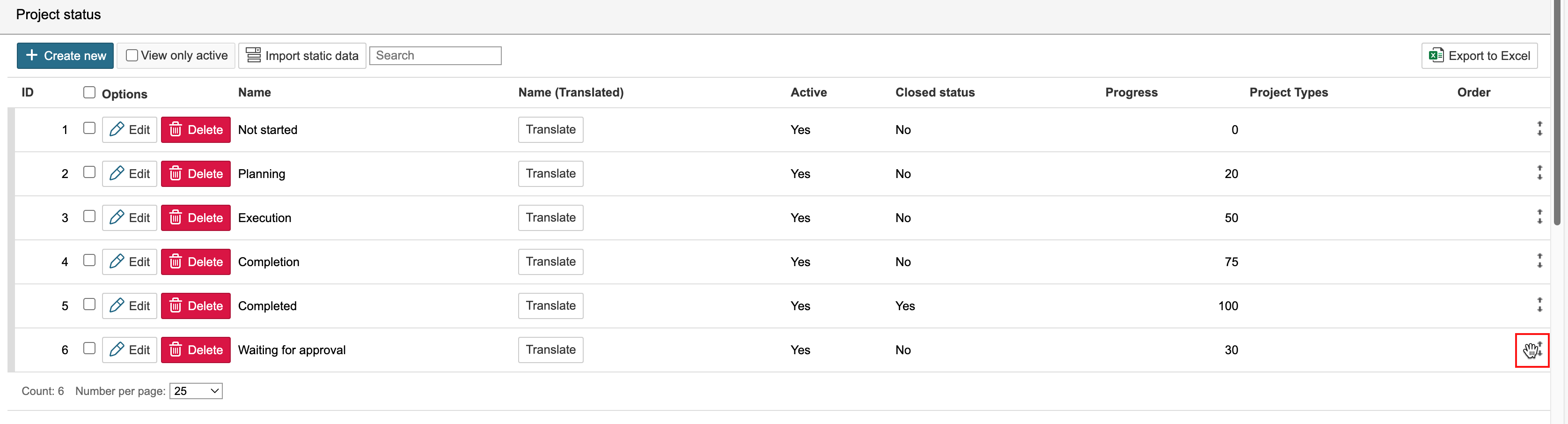Image resolution: width=1568 pixels, height=424 pixels.
Task: Click the reorder handle for Completion row
Action: [1539, 261]
